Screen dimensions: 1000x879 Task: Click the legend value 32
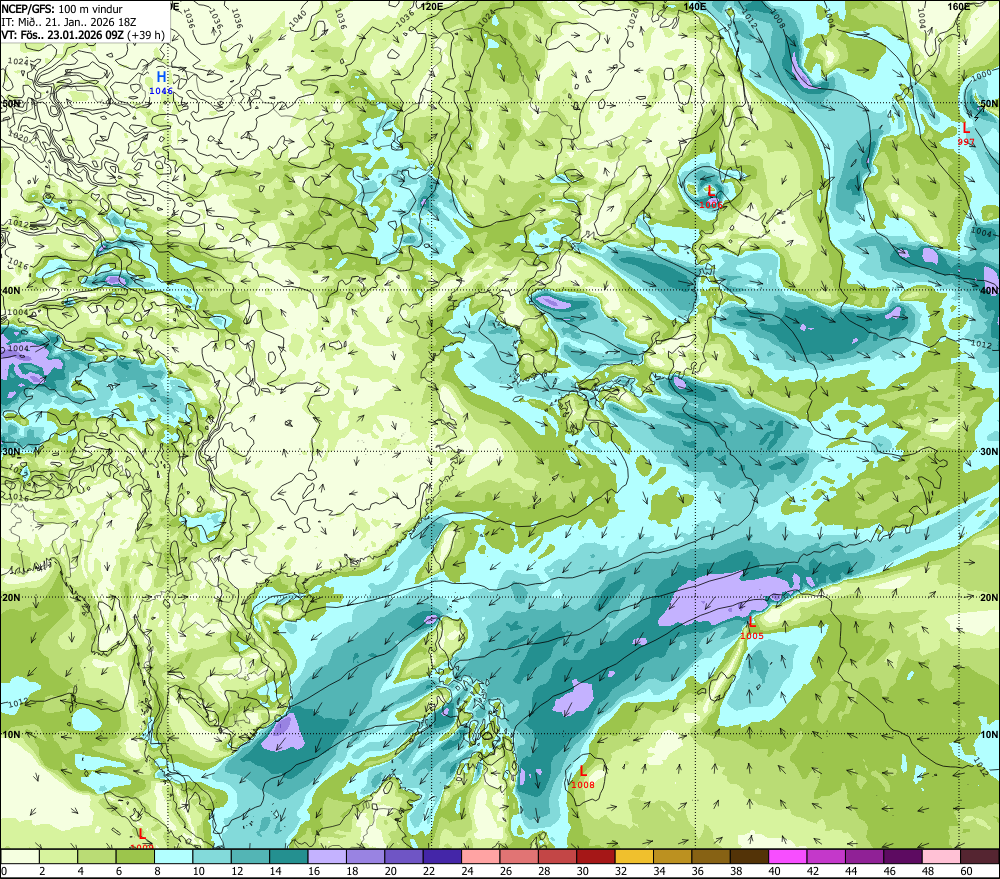(x=621, y=871)
